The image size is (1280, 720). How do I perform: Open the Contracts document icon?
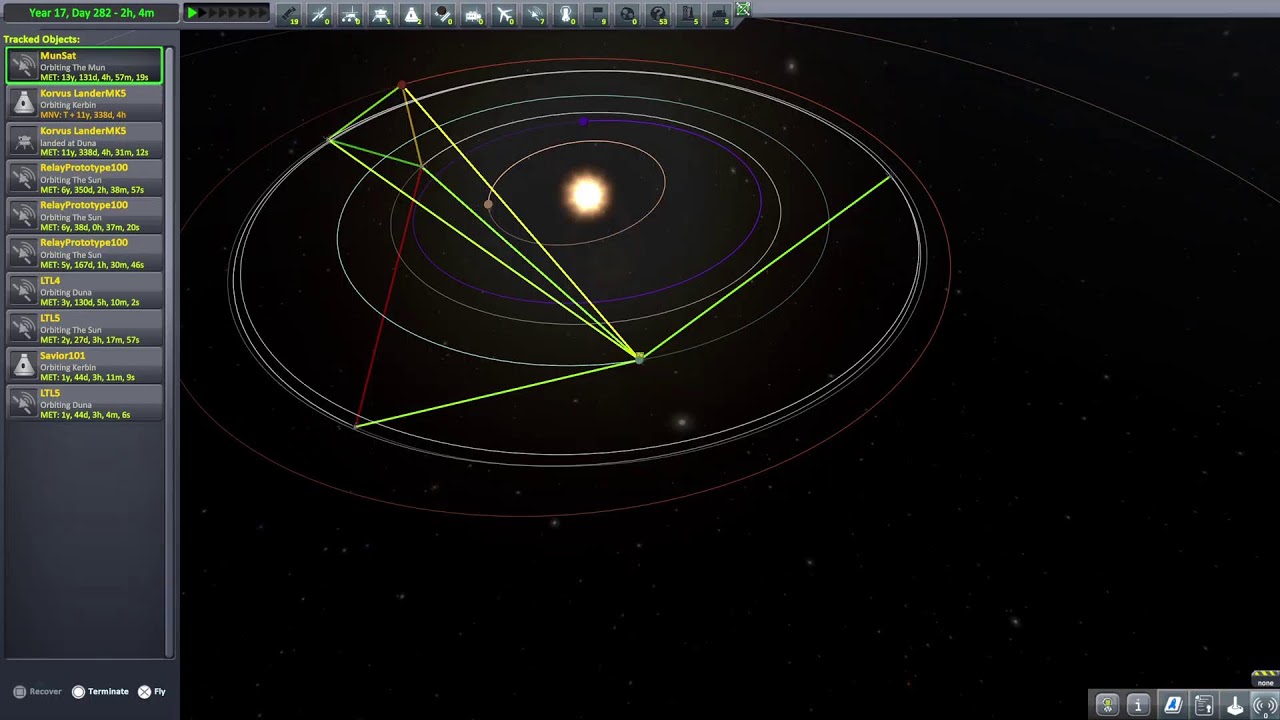1204,705
